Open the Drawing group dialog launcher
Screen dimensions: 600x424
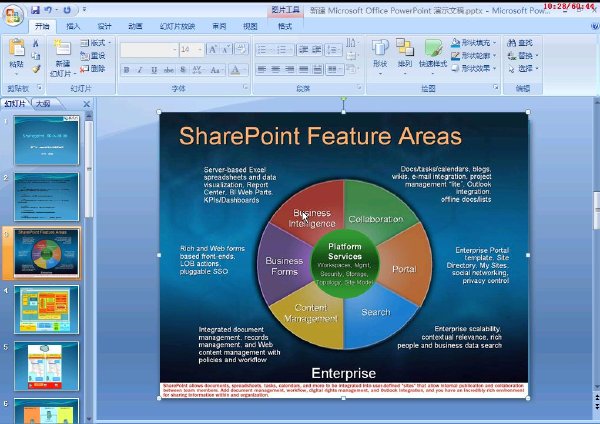tap(496, 87)
